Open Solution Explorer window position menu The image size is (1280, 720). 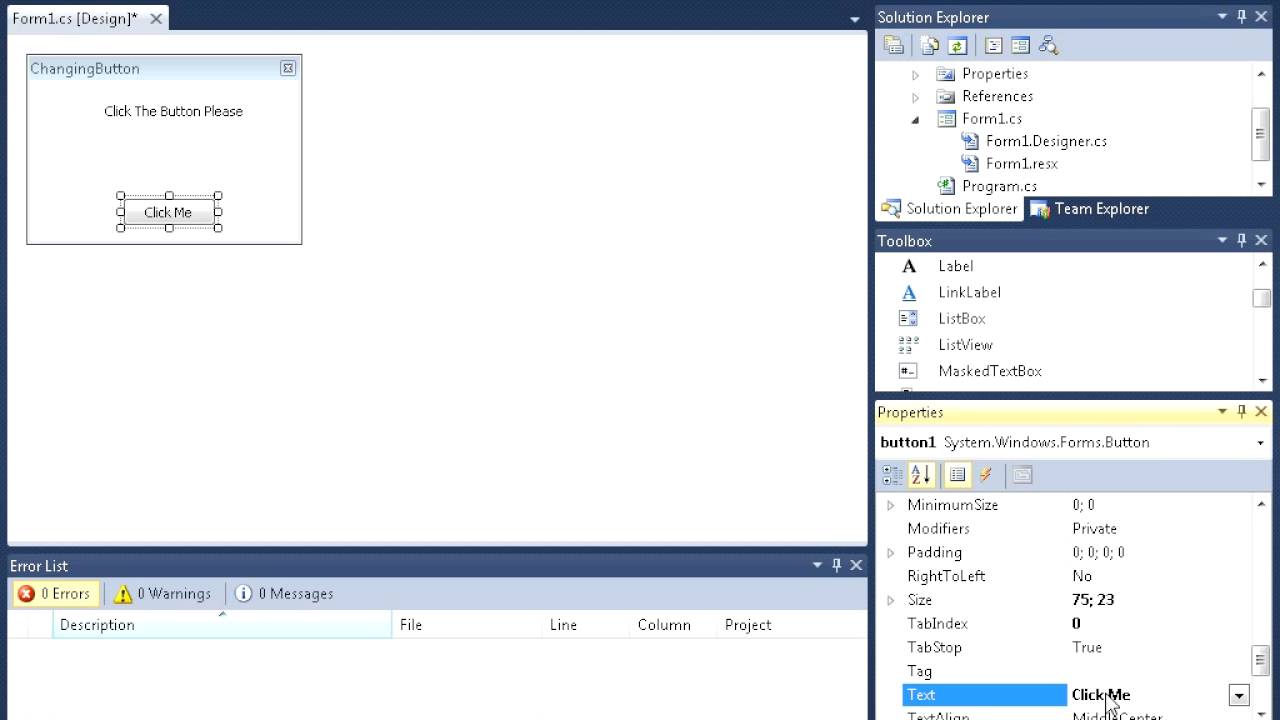(1222, 17)
